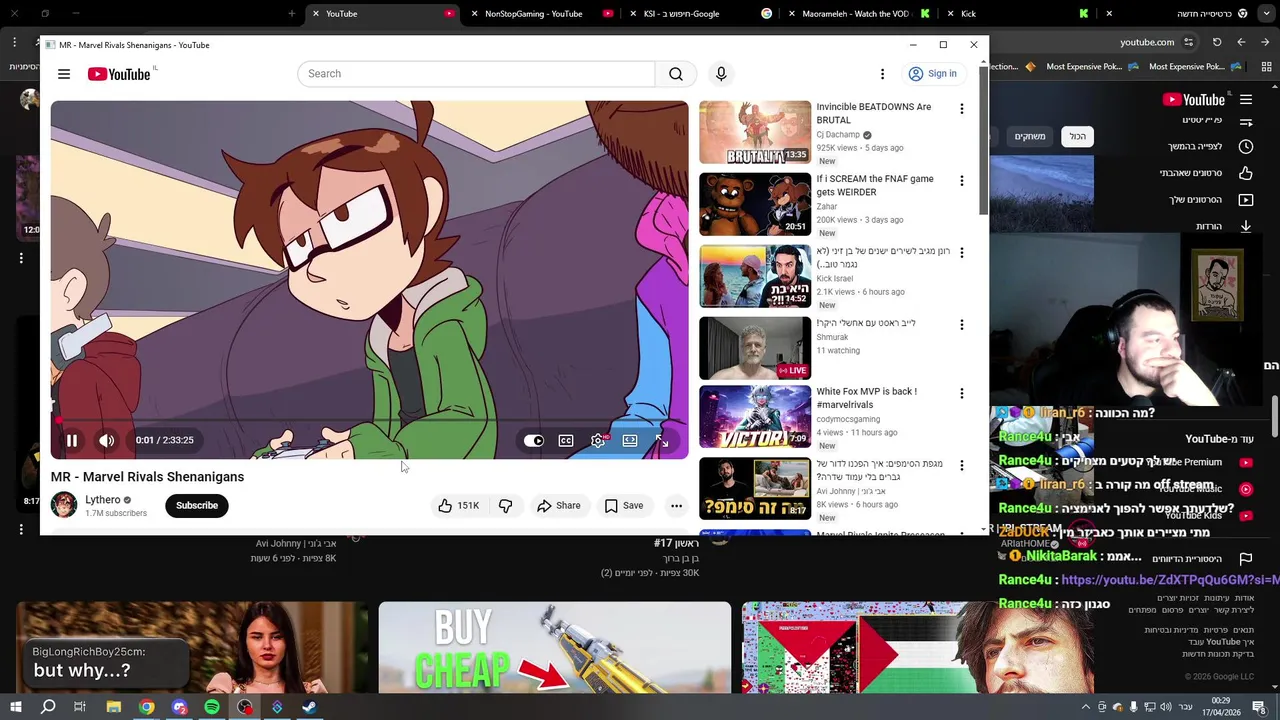The height and width of the screenshot is (720, 1280).
Task: Open the FNAF Freddy video thumbnail
Action: pos(755,204)
